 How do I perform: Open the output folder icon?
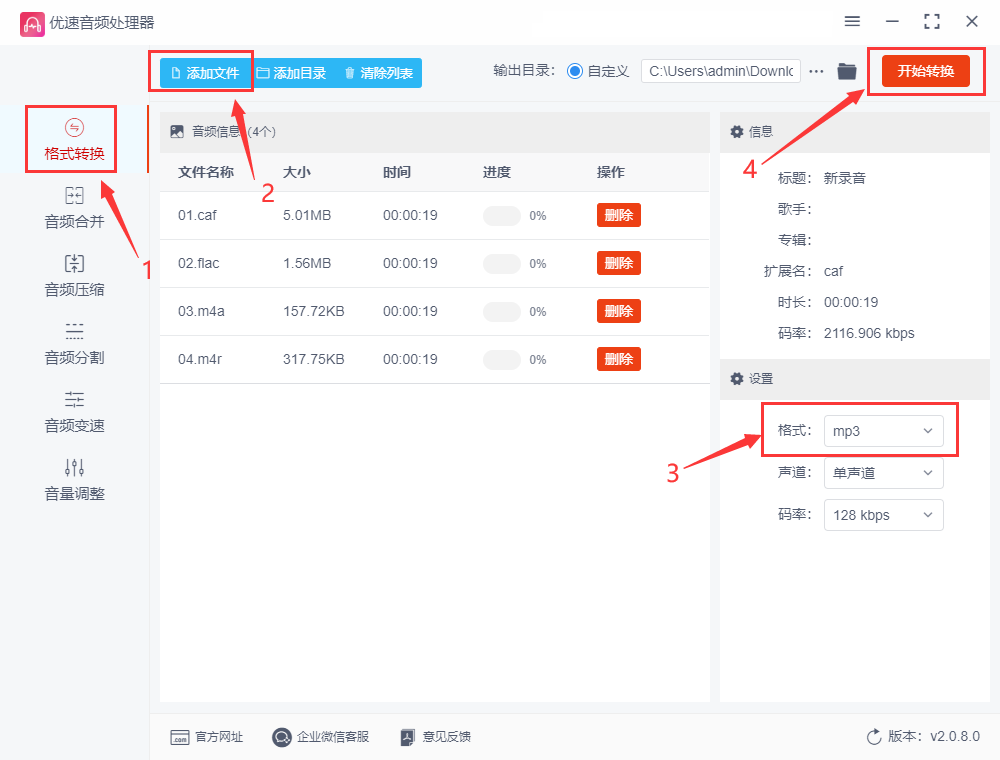847,71
